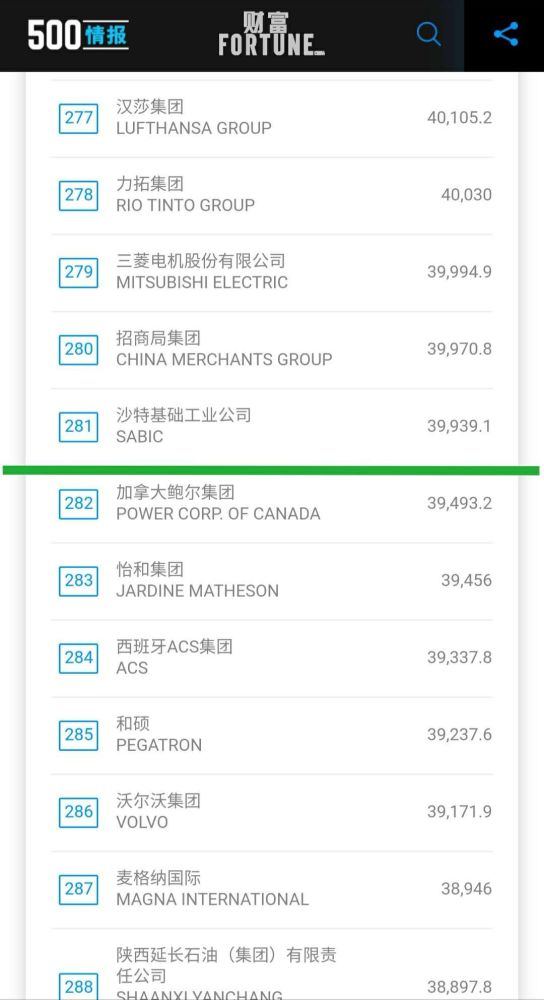Open Power Corp. of Canada entry
544x1000 pixels.
[272, 504]
